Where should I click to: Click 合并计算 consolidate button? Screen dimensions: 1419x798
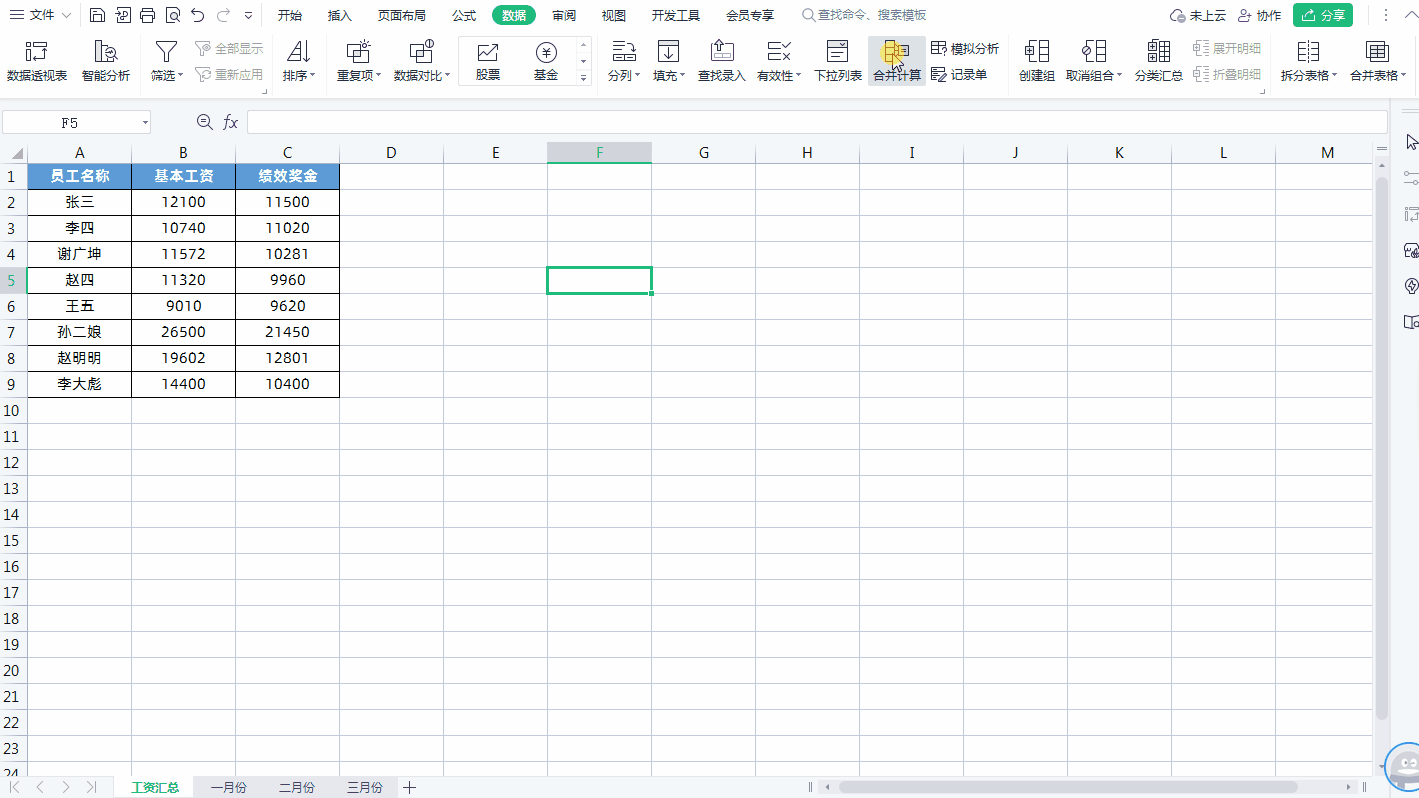click(897, 62)
